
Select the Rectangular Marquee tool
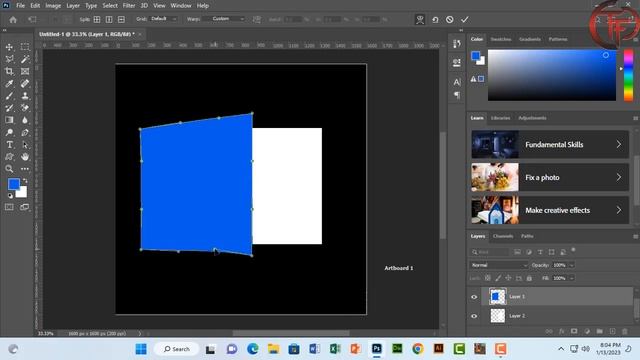click(25, 47)
